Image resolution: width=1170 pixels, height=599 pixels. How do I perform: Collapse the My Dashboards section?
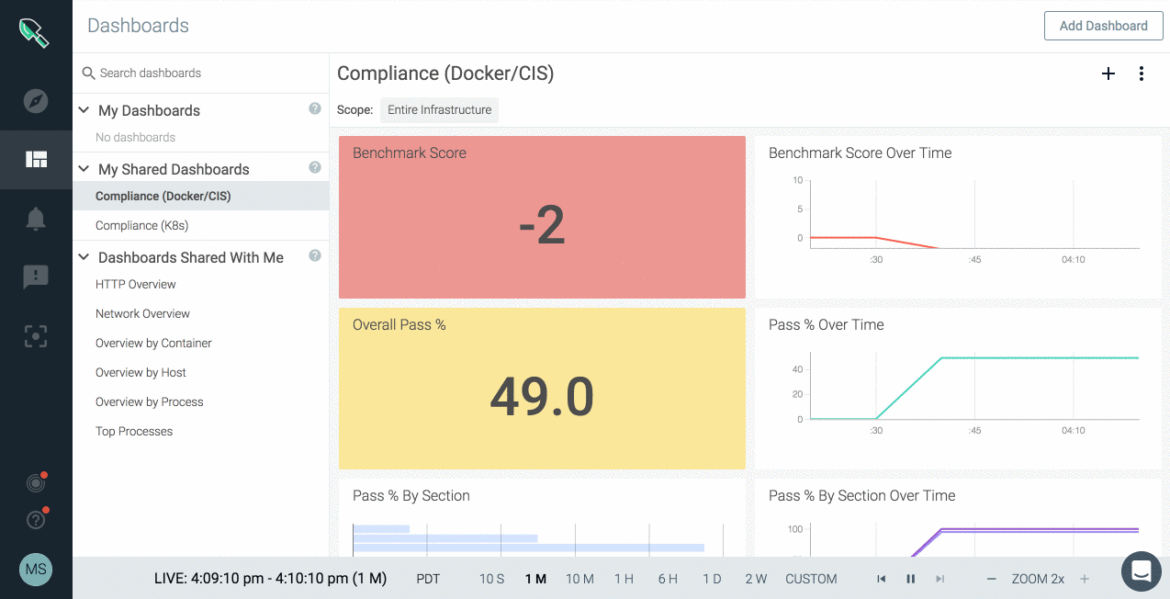tap(84, 110)
